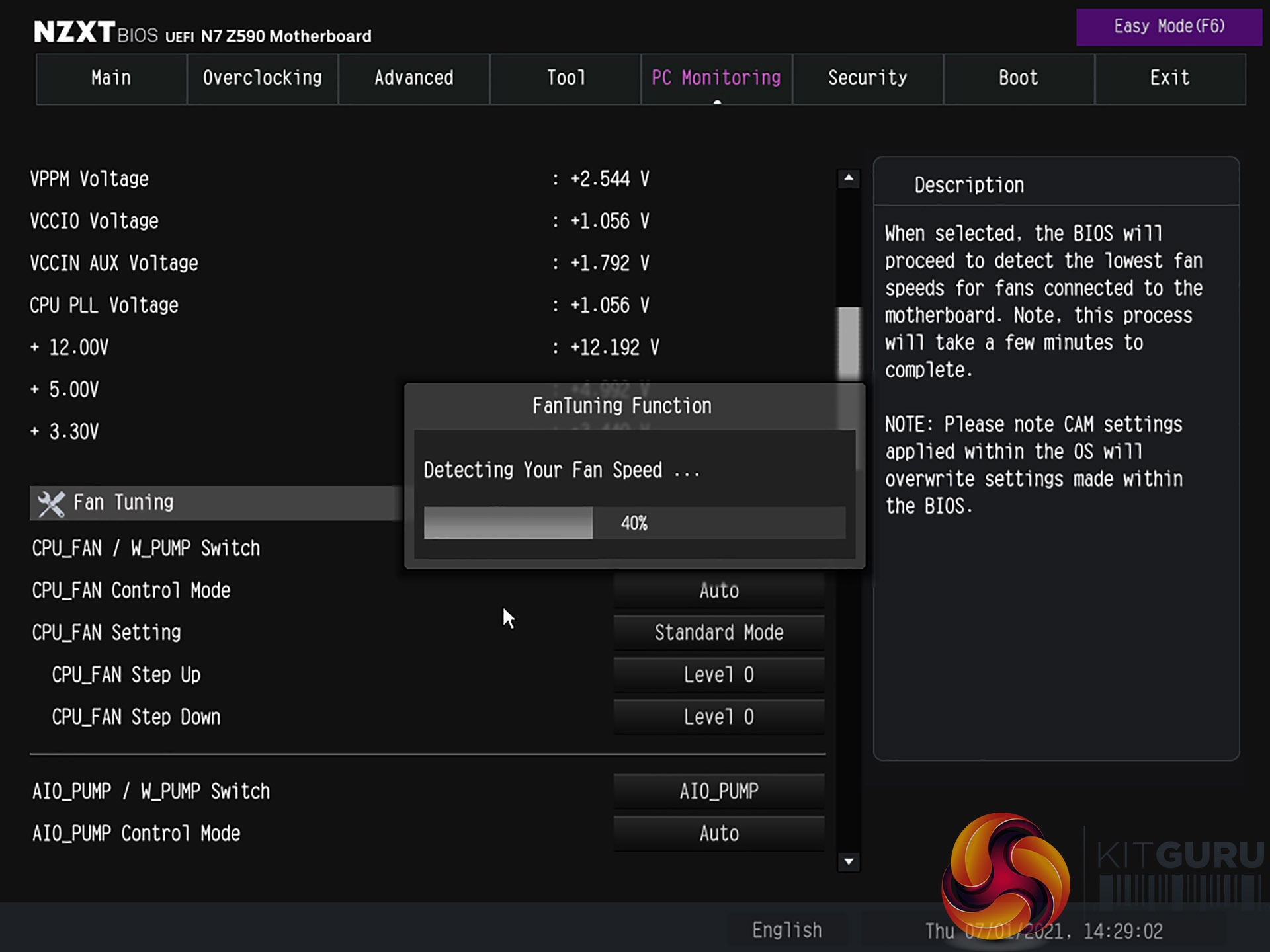Change CPU_FAN Step Down level
This screenshot has height=952, width=1270.
pos(719,717)
